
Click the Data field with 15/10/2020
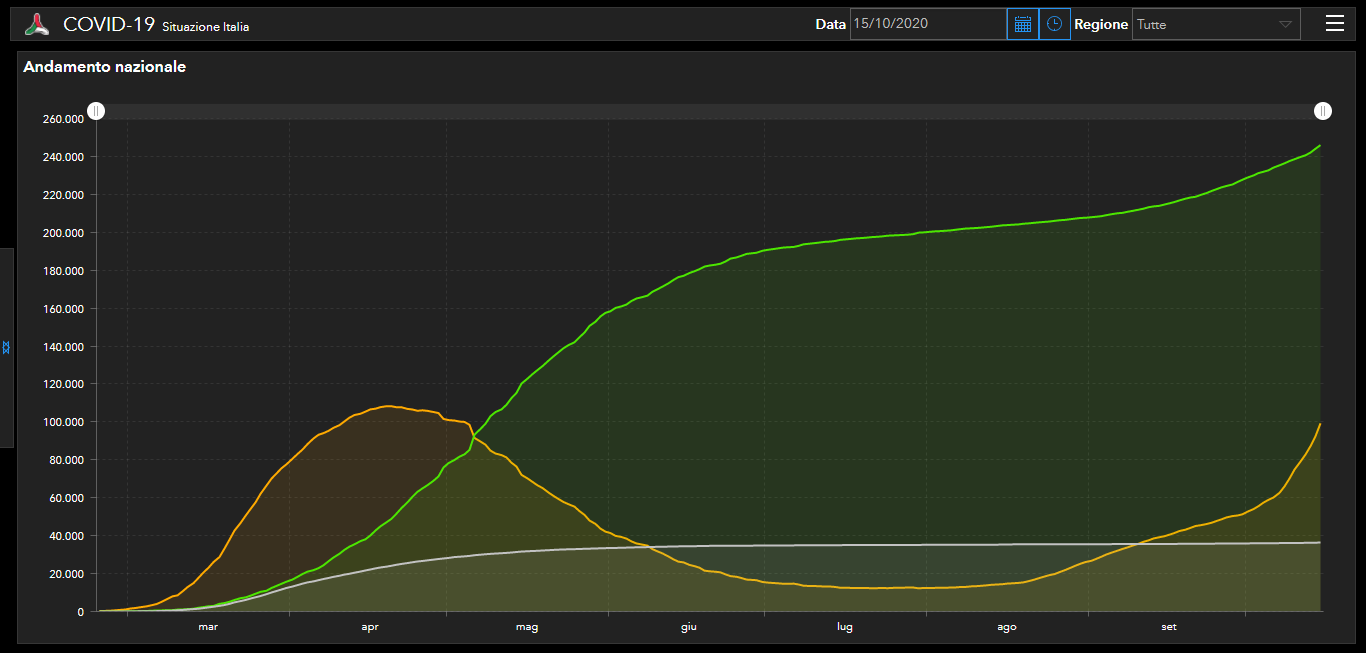pyautogui.click(x=927, y=24)
